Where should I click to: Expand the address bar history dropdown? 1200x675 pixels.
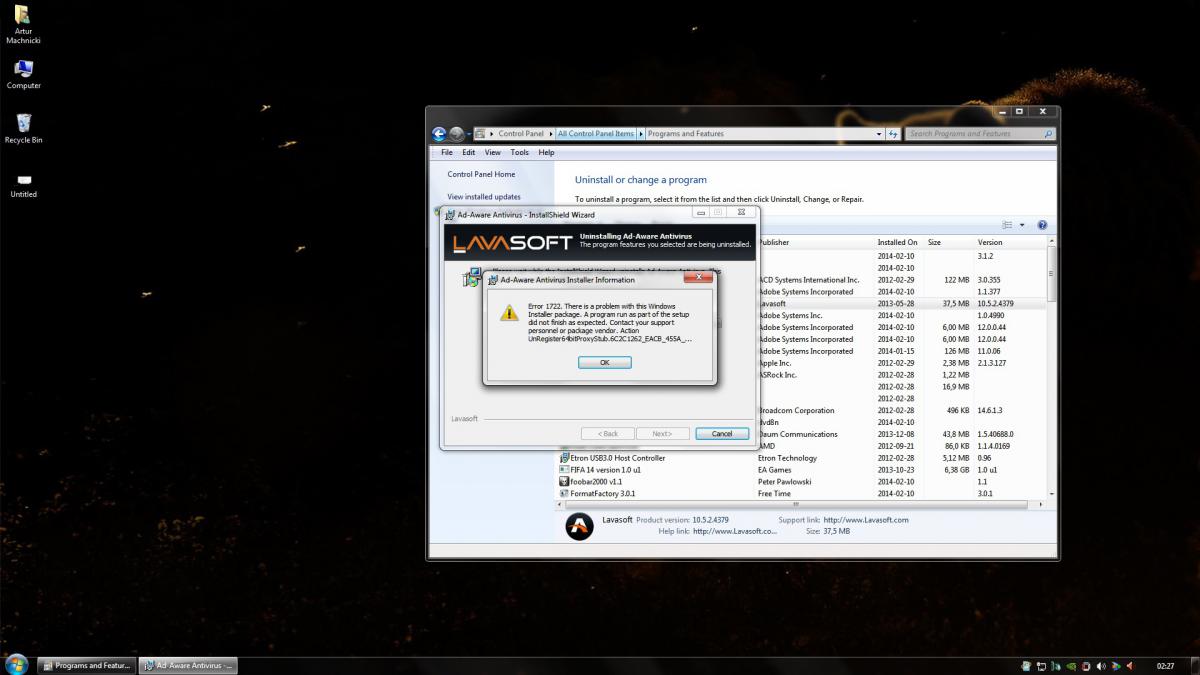tap(879, 134)
